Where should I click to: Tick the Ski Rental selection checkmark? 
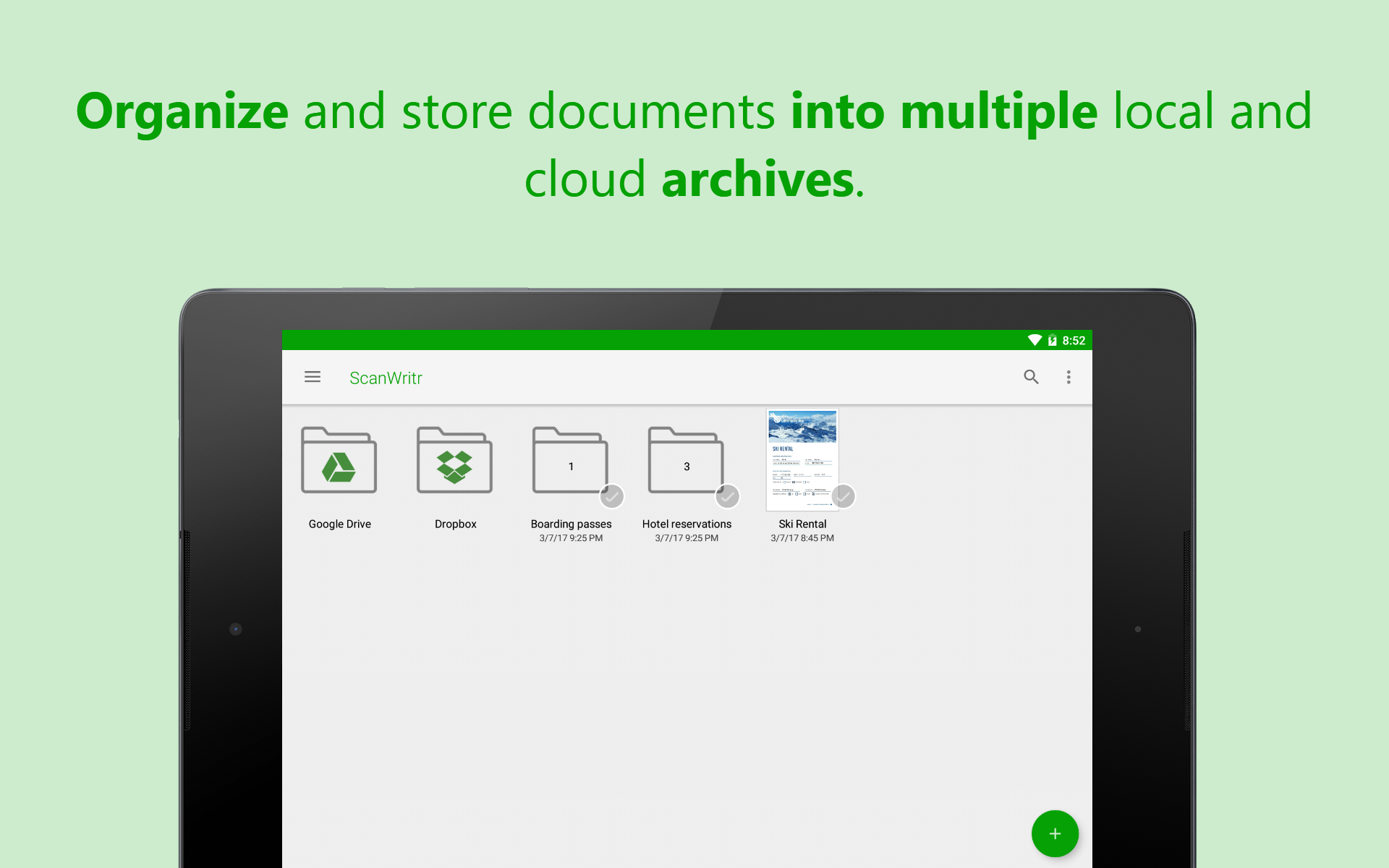point(844,496)
